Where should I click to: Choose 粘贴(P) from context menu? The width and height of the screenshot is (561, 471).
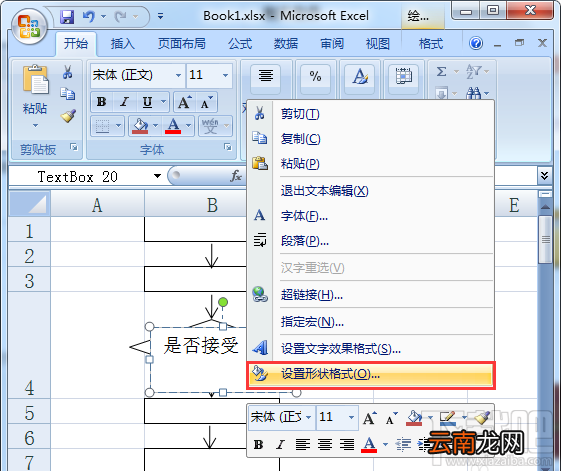point(370,164)
